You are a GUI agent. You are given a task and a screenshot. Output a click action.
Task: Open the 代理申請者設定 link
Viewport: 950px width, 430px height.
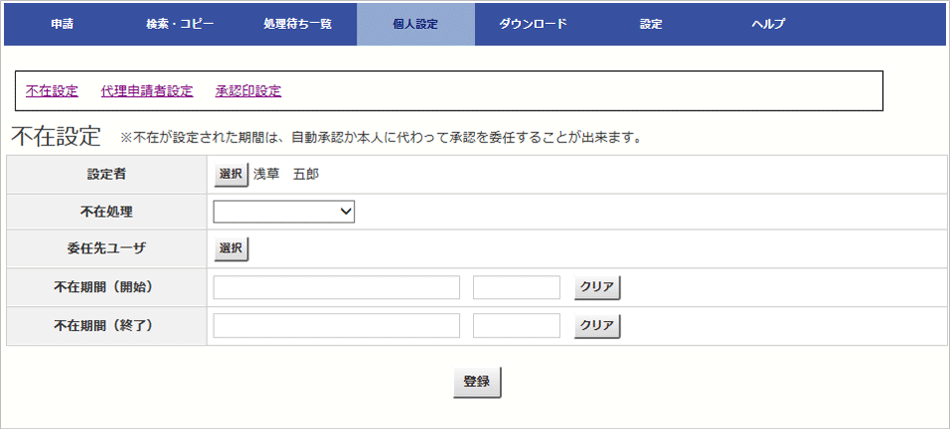[x=147, y=91]
